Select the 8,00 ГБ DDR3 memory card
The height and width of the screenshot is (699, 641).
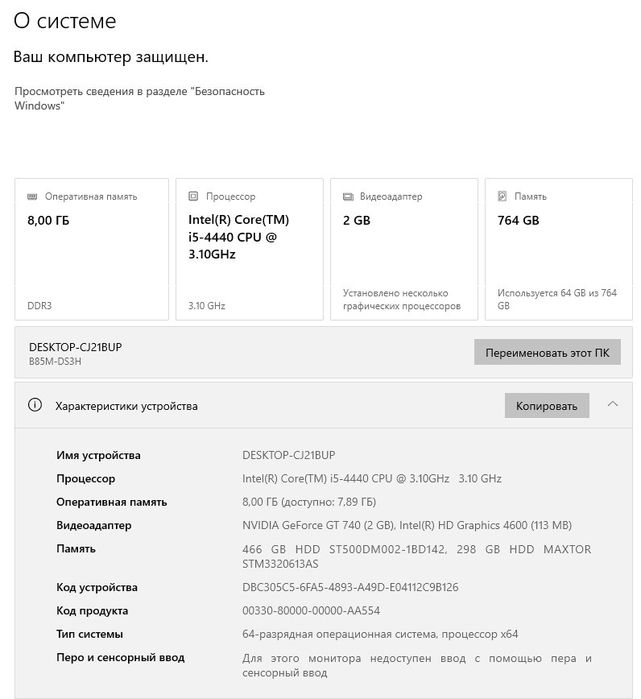point(91,249)
